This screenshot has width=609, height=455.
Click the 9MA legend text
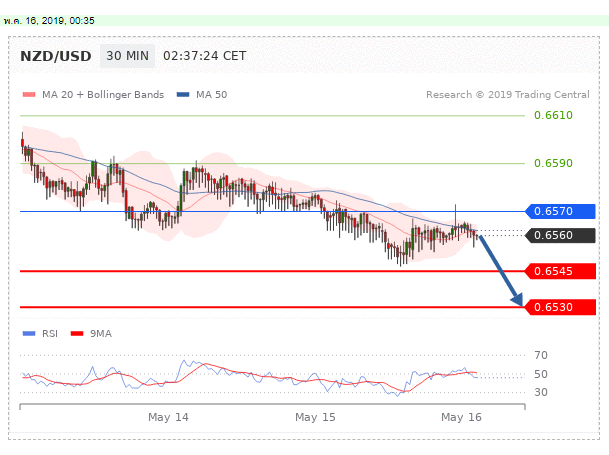click(x=101, y=334)
